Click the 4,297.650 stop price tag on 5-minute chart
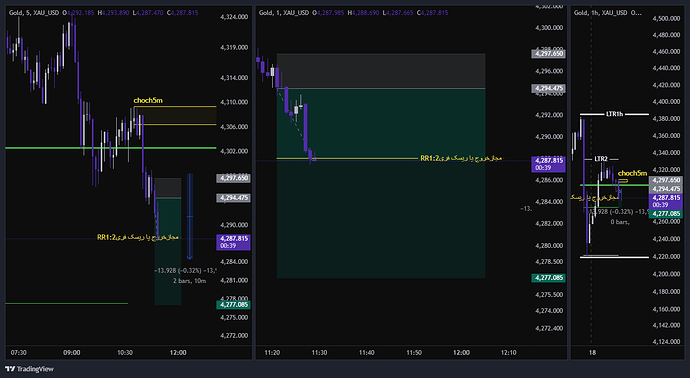 pyautogui.click(x=233, y=178)
